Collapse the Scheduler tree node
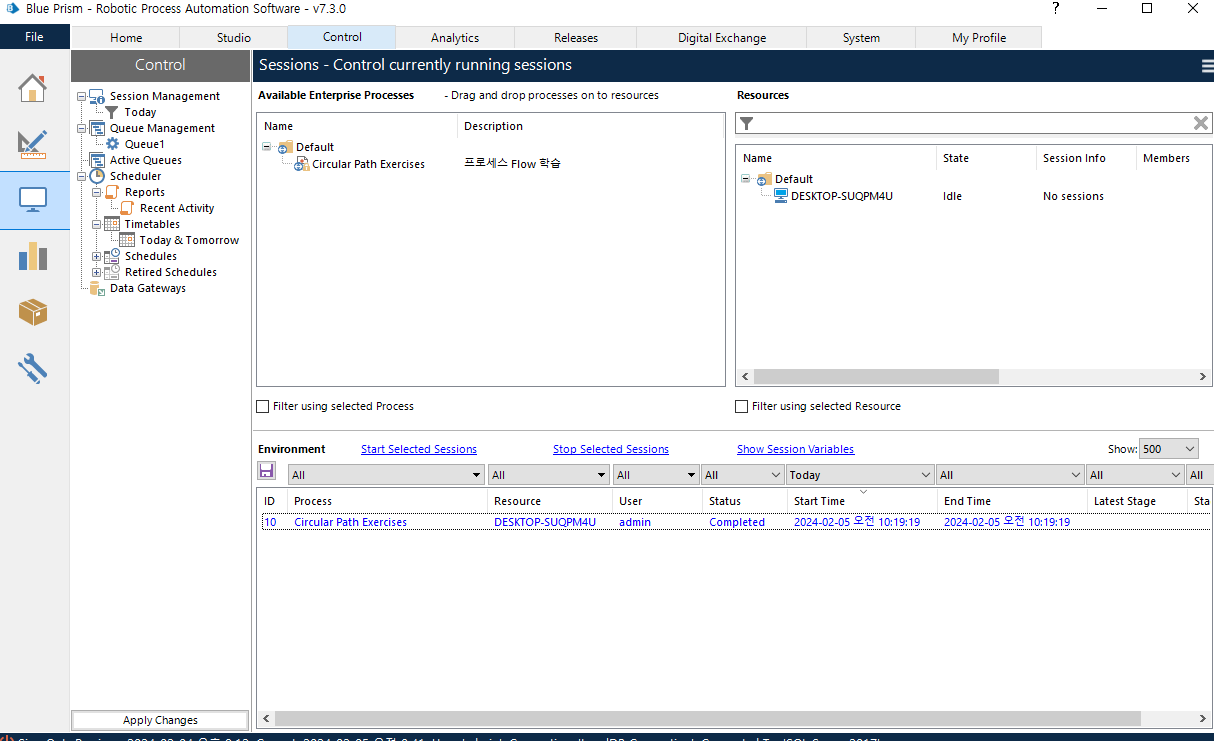Viewport: 1214px width, 741px height. pyautogui.click(x=81, y=176)
